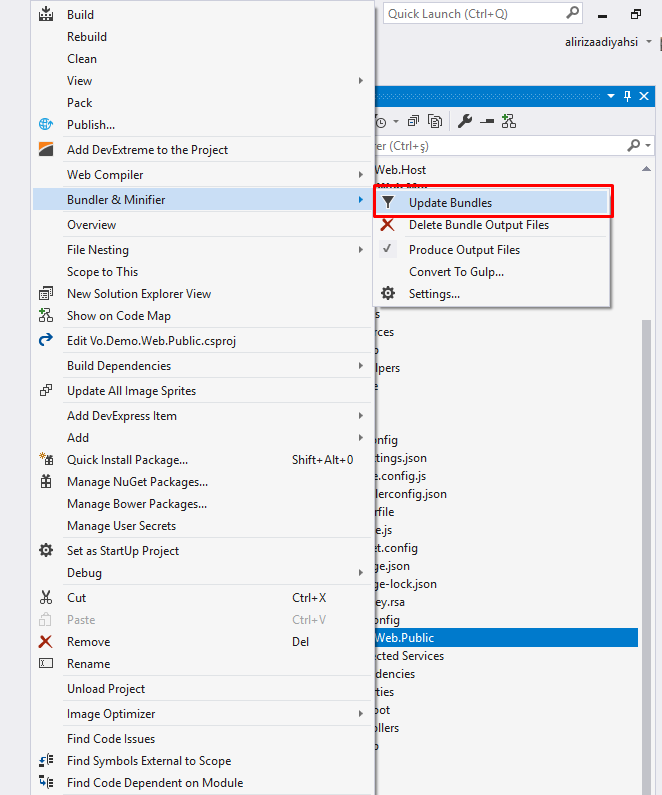
Task: Choose Find Code Issues
Action: [111, 739]
